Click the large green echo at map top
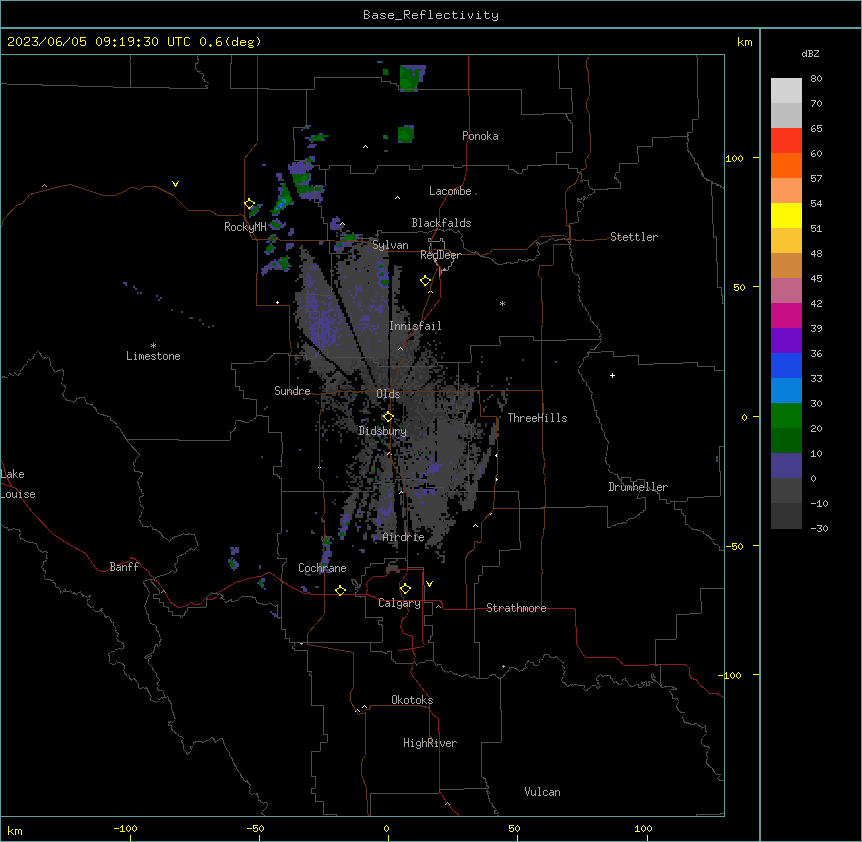The image size is (862, 842). [411, 77]
